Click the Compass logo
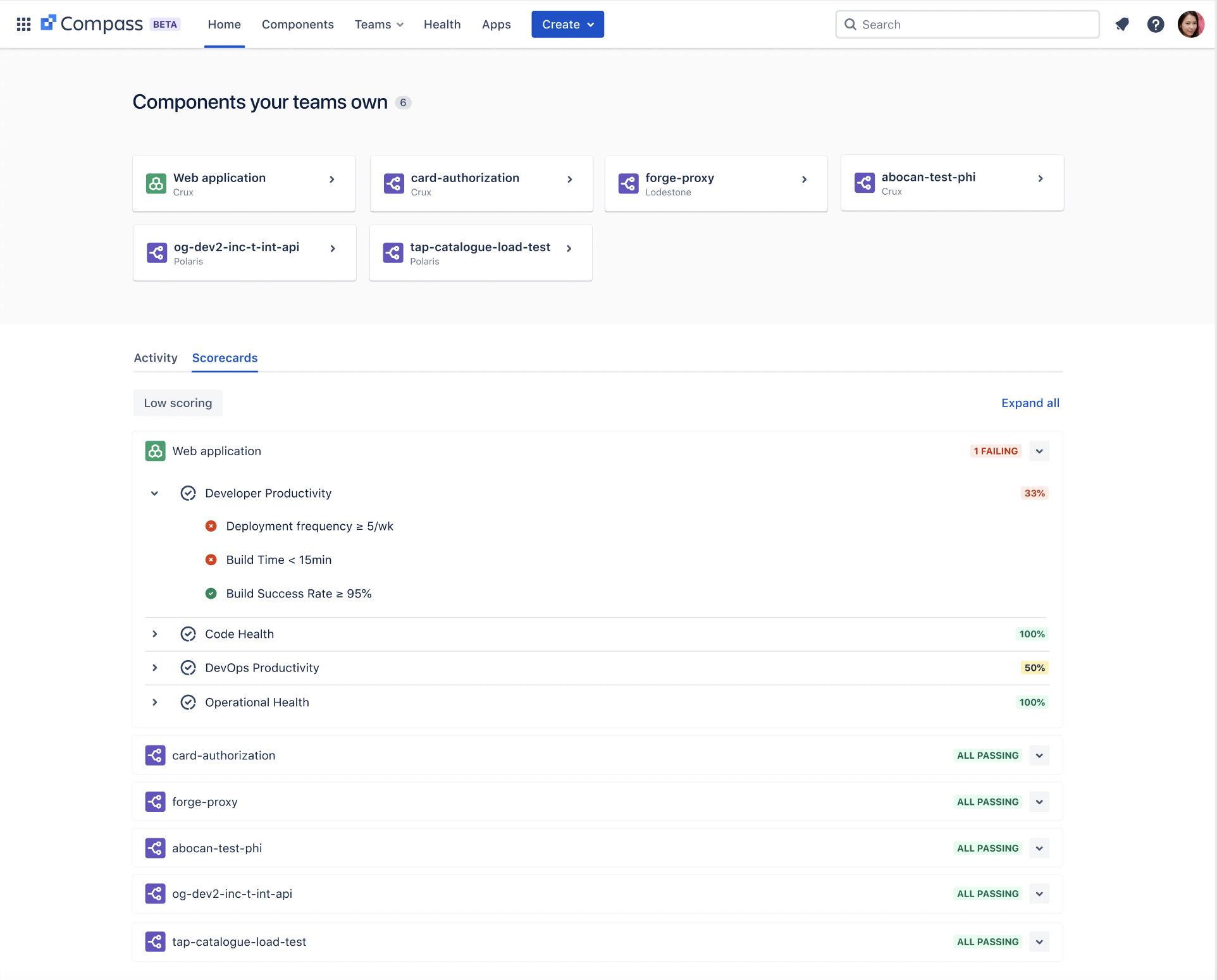This screenshot has height=980, width=1217. click(x=92, y=24)
